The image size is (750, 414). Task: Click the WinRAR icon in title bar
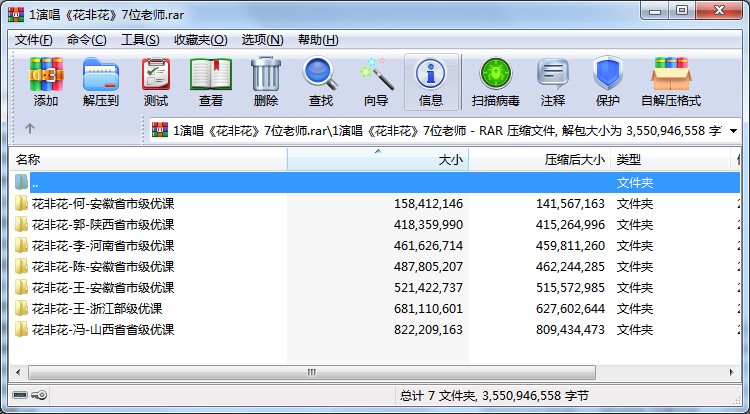tap(16, 14)
